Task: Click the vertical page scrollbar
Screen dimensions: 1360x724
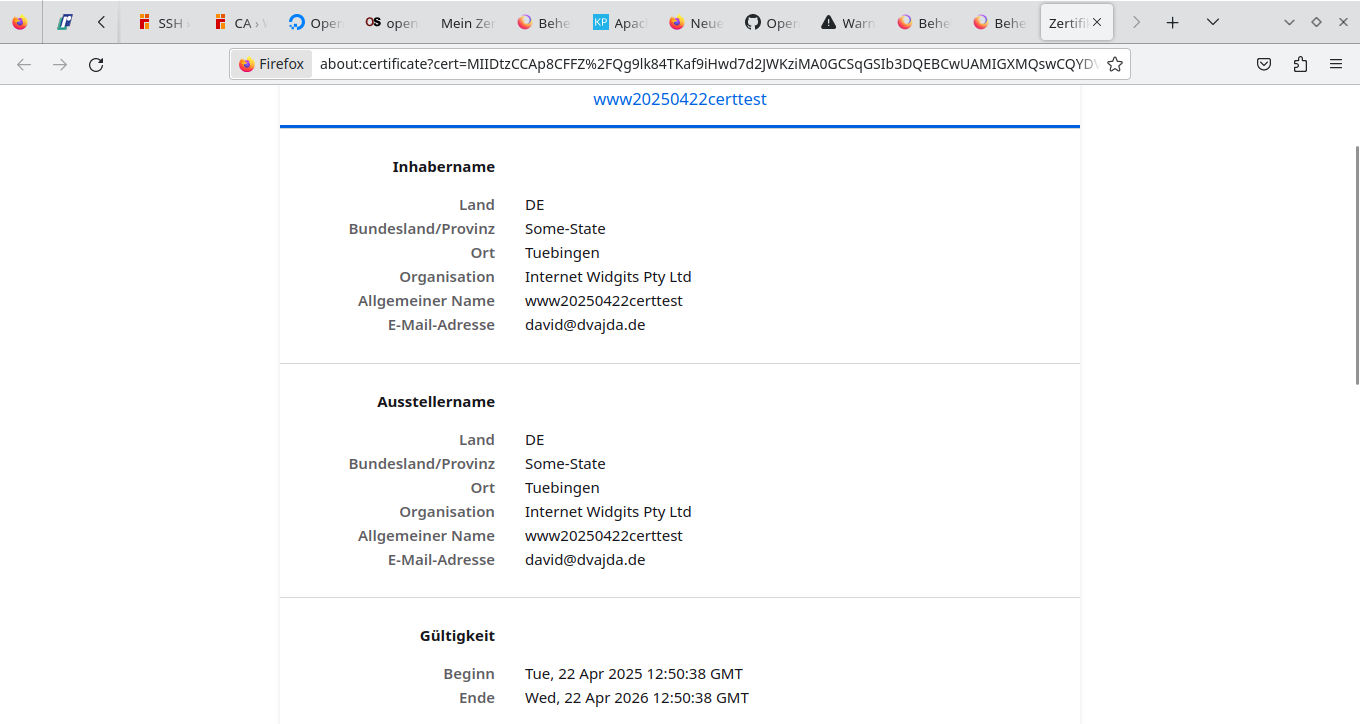Action: 1356,265
